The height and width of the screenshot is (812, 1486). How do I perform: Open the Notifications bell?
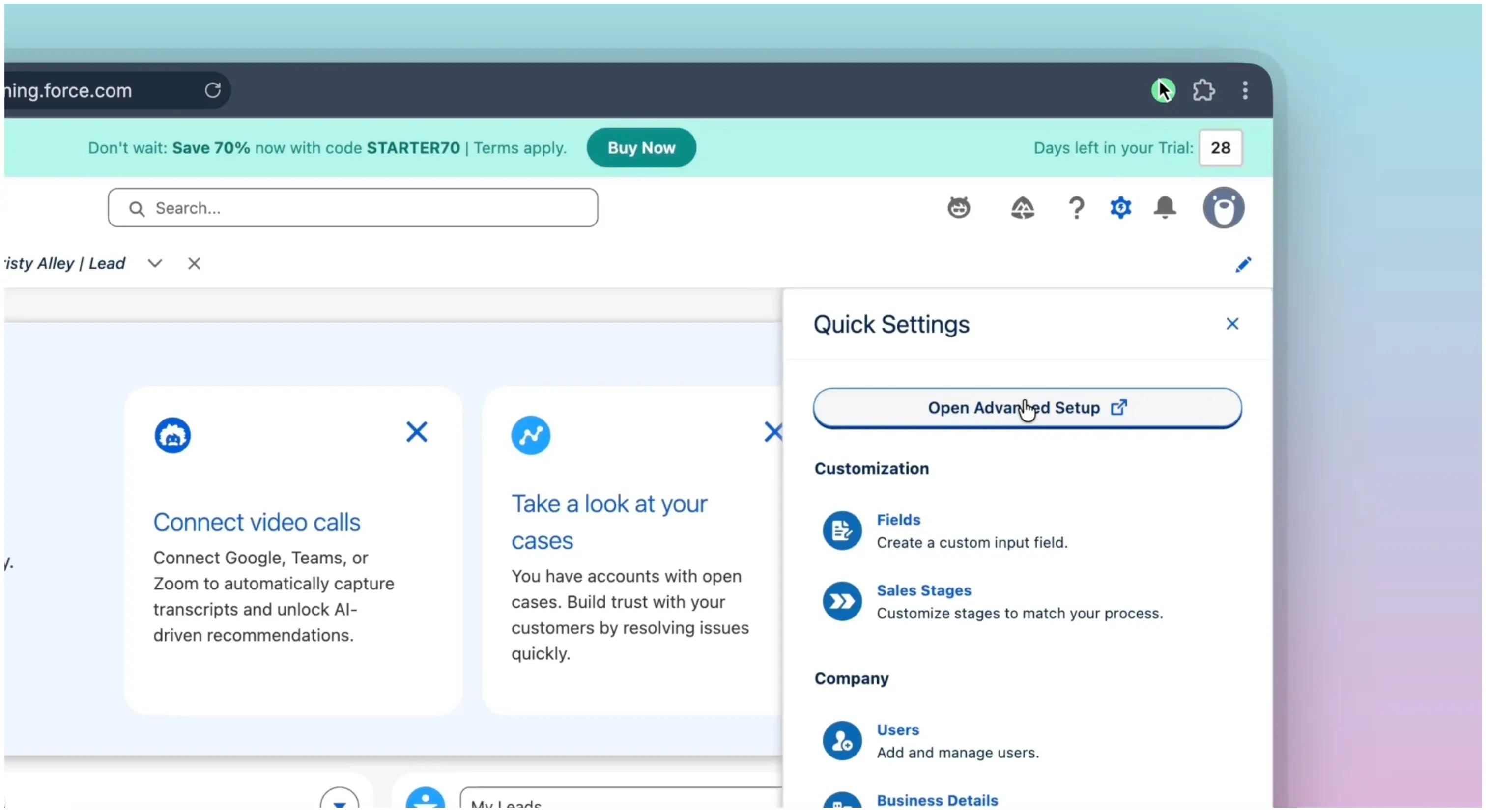tap(1165, 208)
